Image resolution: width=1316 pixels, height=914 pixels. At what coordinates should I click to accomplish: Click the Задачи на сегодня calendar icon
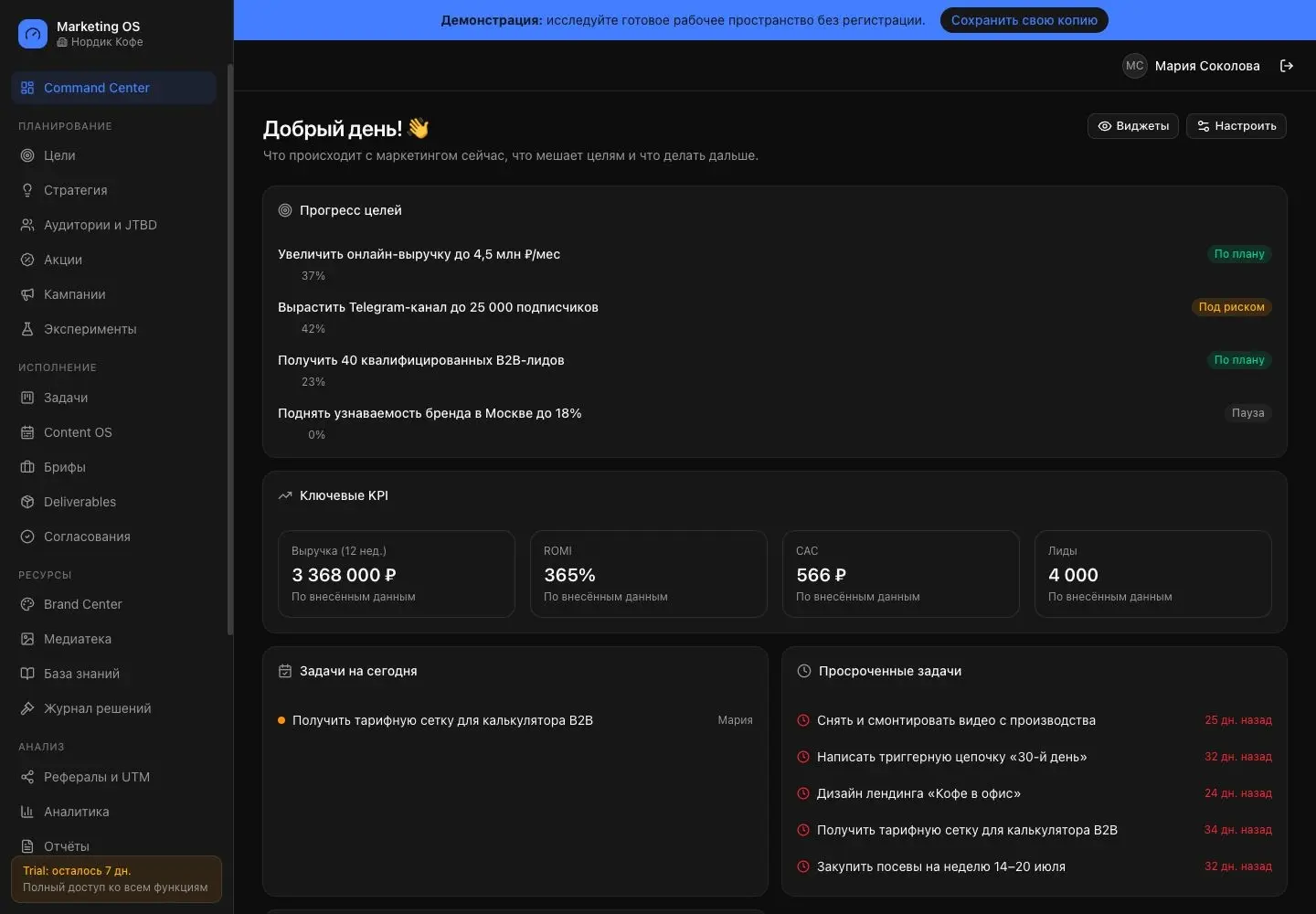click(285, 671)
